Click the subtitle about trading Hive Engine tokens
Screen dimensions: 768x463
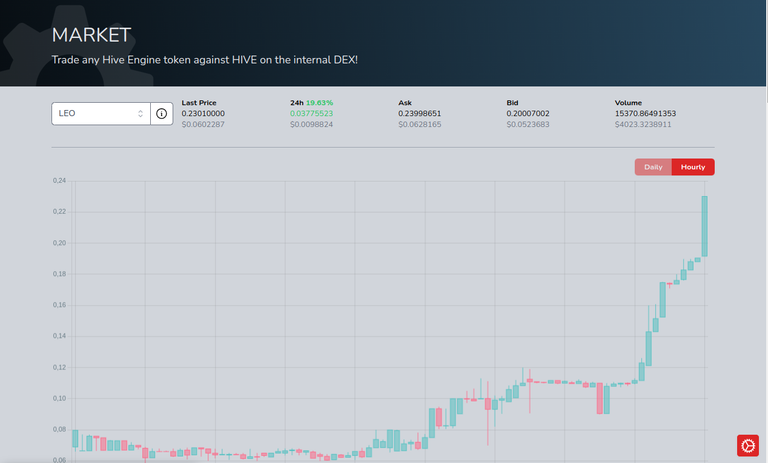click(205, 60)
